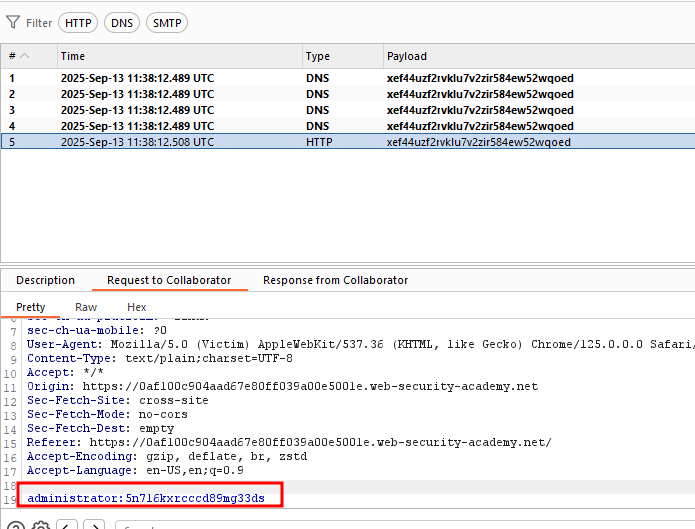The height and width of the screenshot is (529, 695).
Task: Select DNS interaction row number 1
Action: click(348, 78)
